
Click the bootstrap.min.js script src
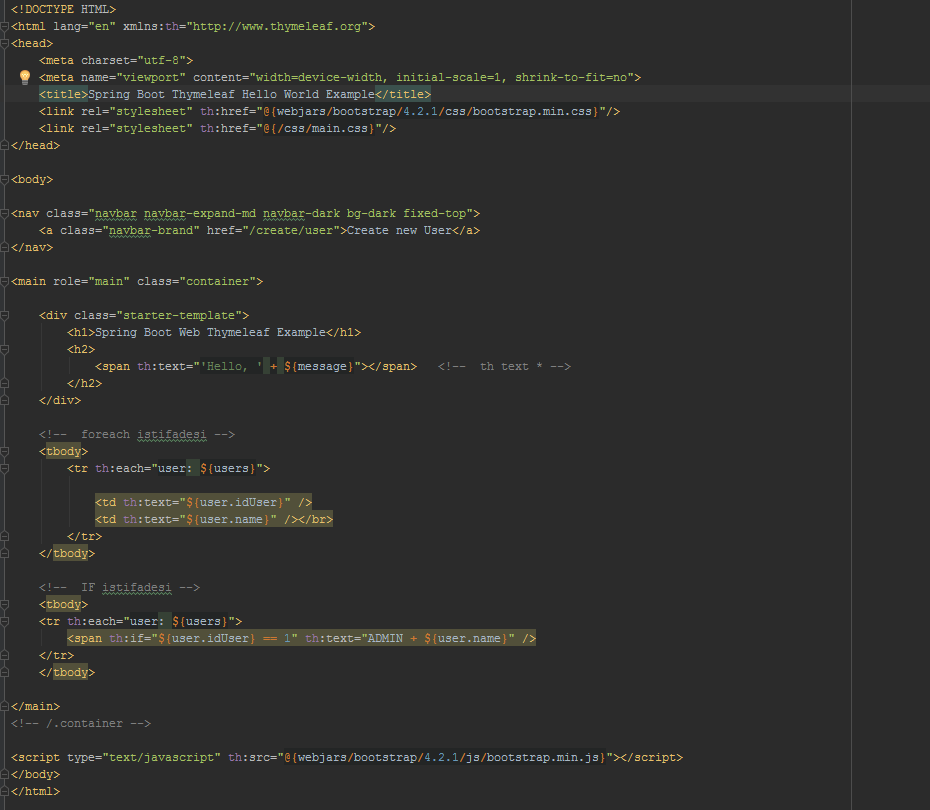point(445,758)
